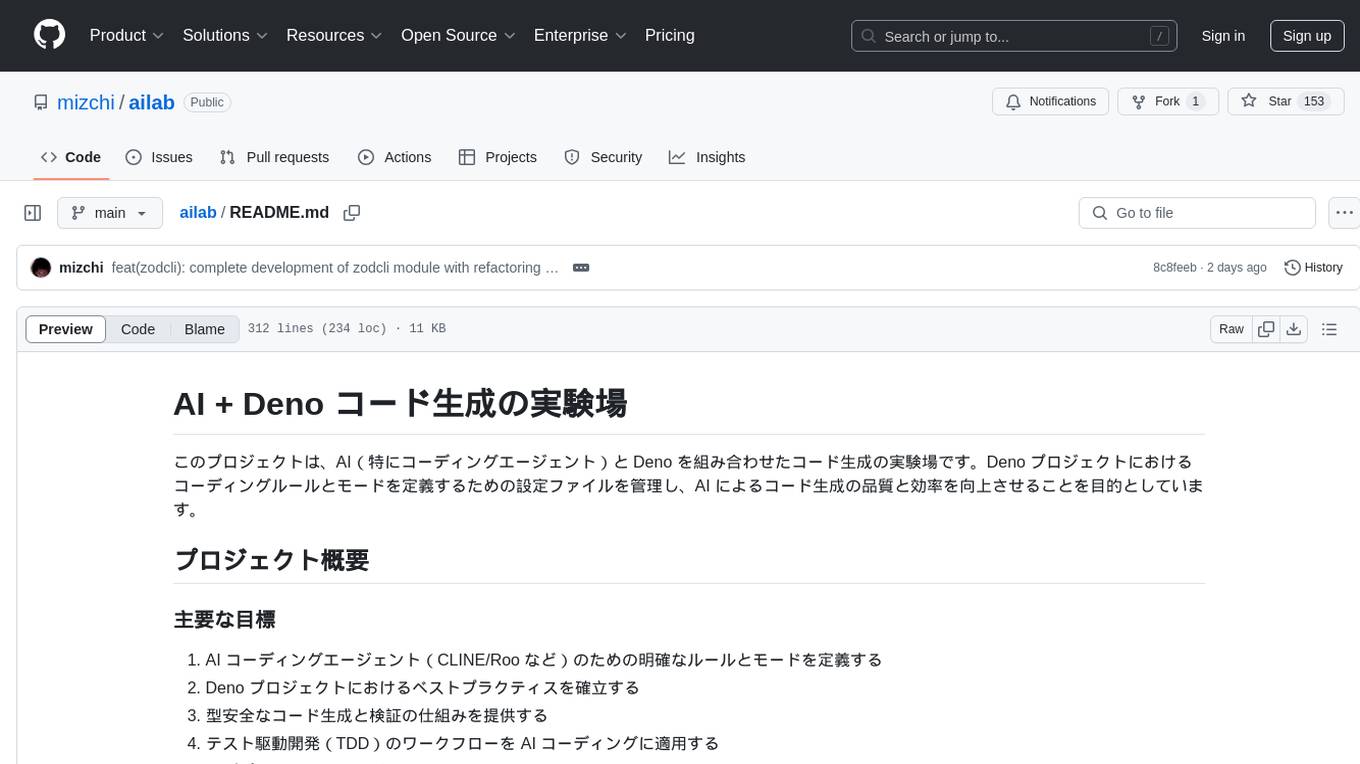Open the more file actions menu
The height and width of the screenshot is (764, 1360).
point(1344,213)
